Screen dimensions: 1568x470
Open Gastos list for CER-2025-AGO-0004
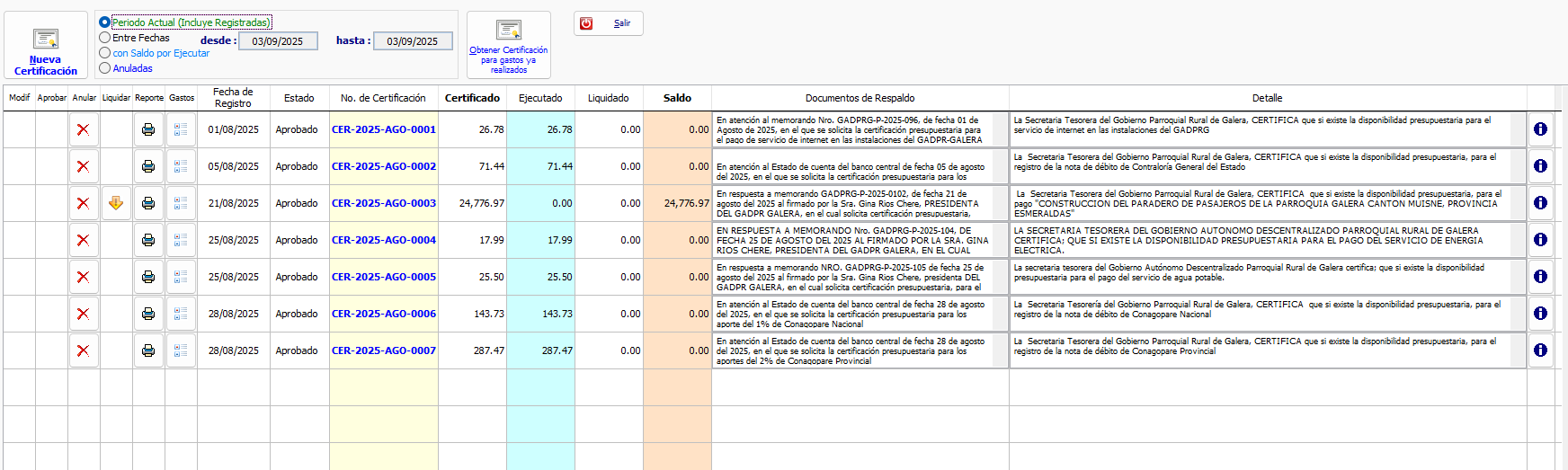pos(181,240)
